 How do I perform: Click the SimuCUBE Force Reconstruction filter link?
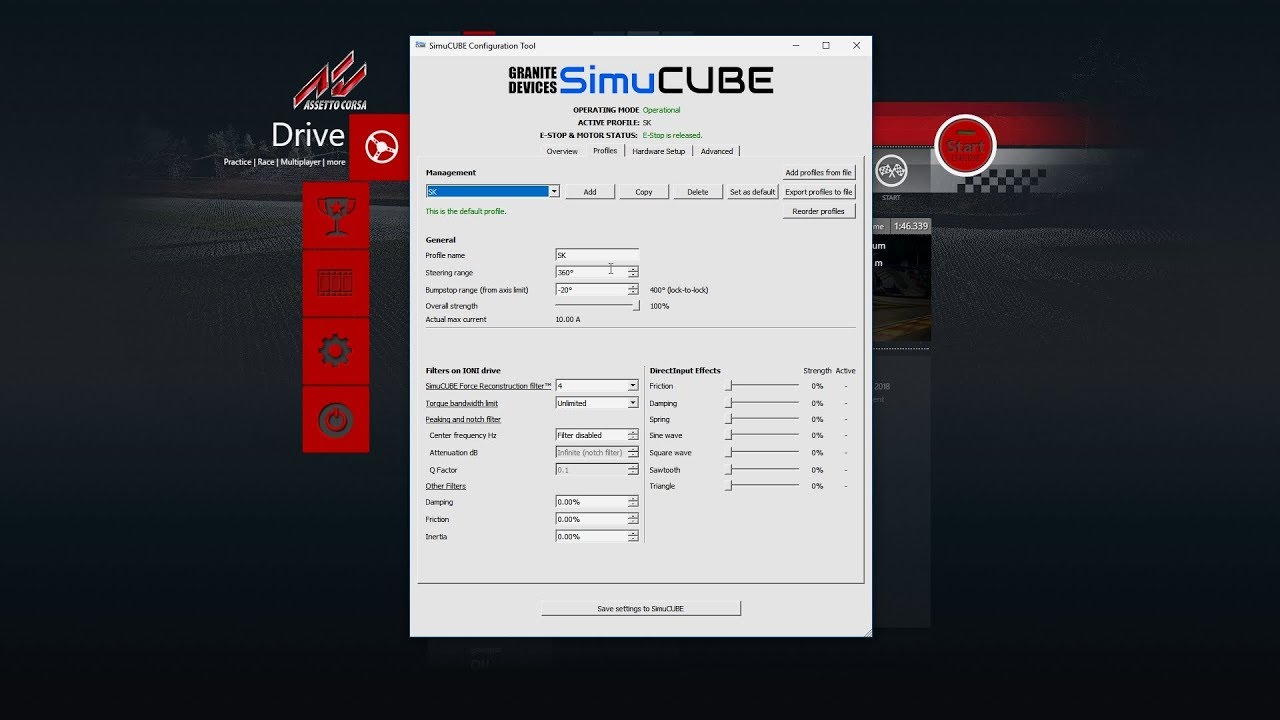pyautogui.click(x=488, y=386)
